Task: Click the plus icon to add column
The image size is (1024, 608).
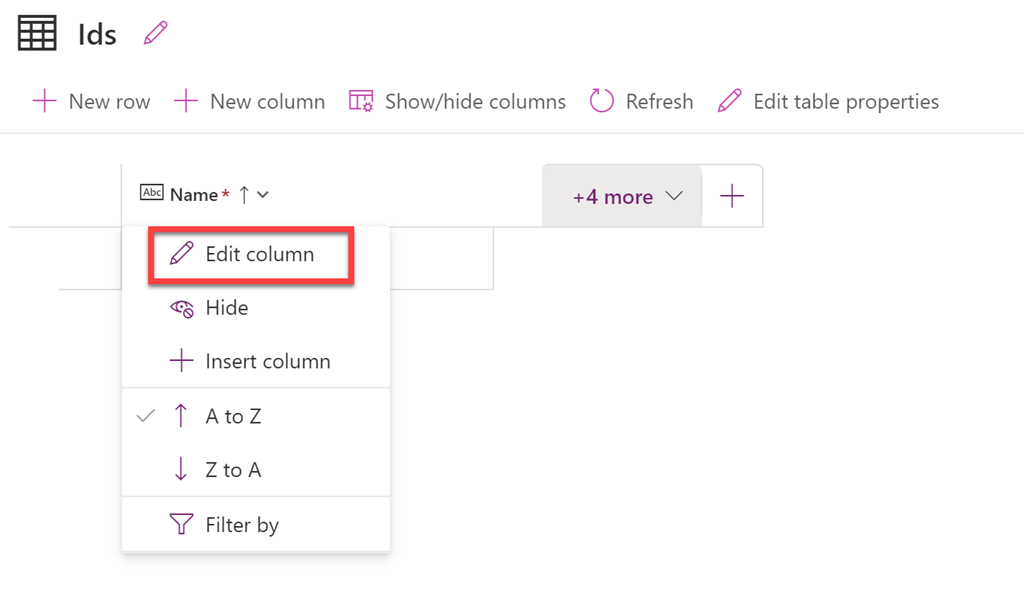Action: (x=732, y=197)
